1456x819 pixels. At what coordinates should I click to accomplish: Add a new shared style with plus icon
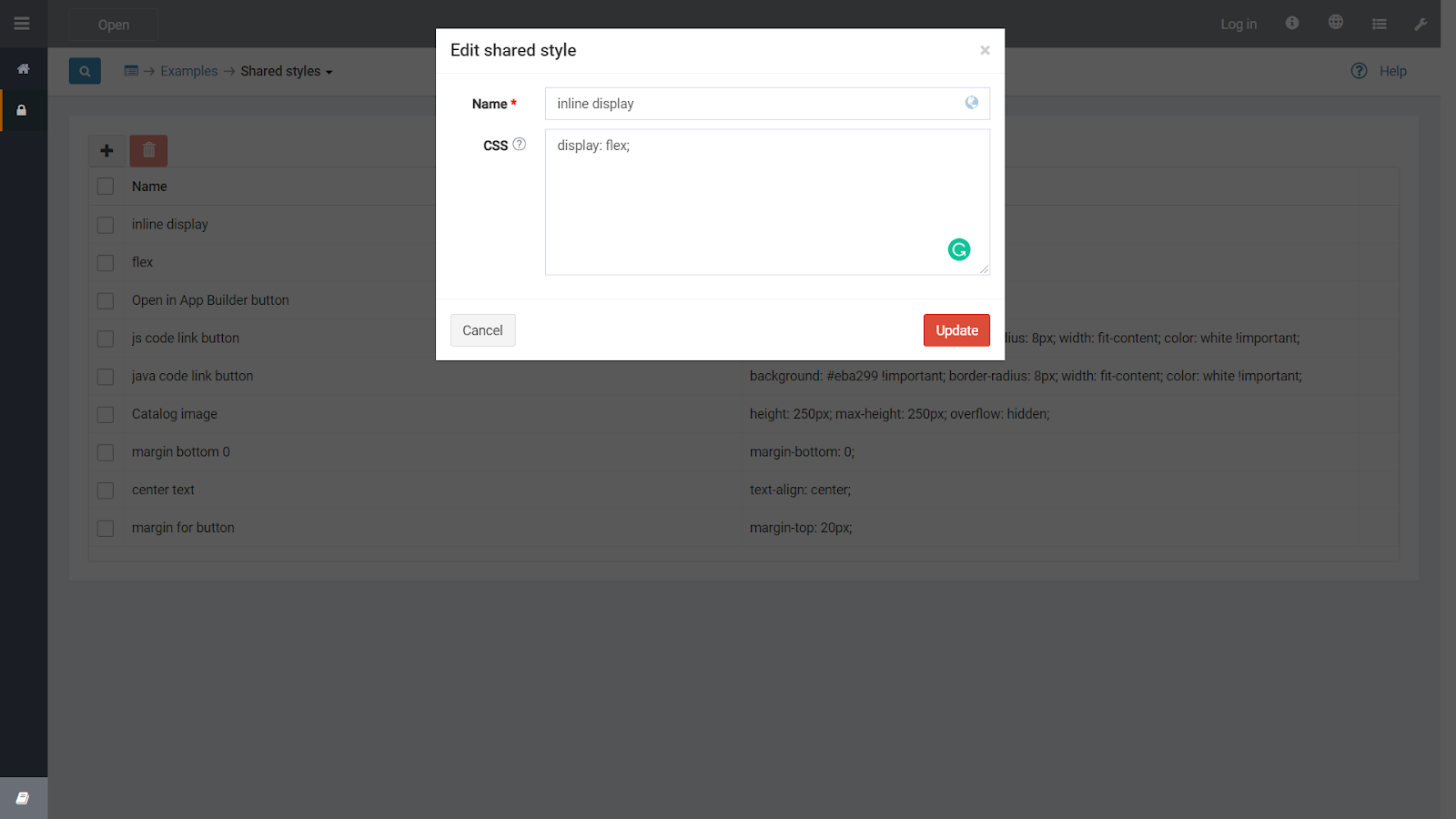point(106,151)
